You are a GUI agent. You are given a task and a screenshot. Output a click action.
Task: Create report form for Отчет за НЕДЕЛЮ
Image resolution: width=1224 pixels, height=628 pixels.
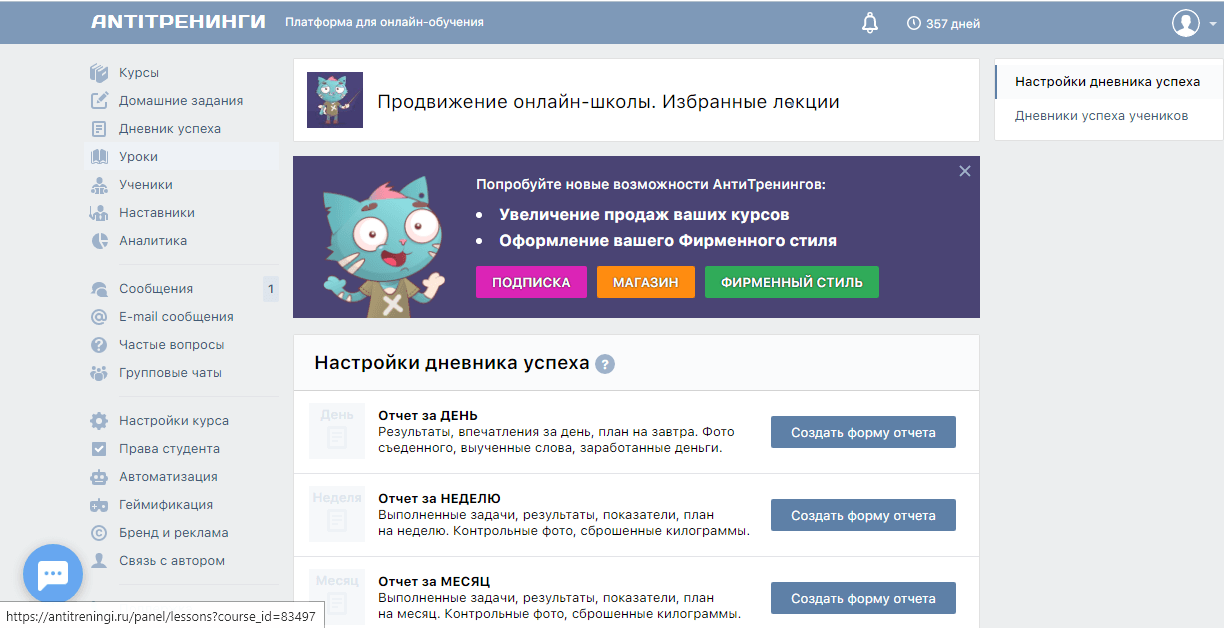[x=863, y=515]
